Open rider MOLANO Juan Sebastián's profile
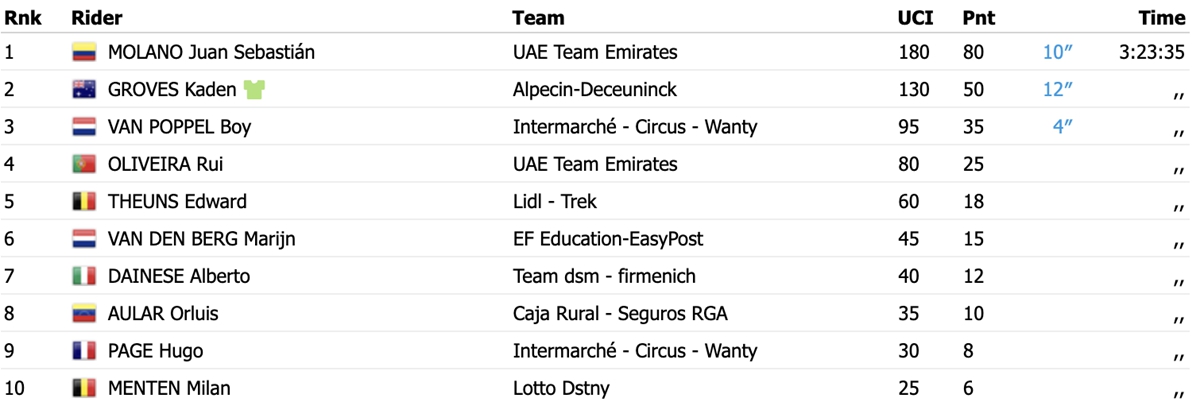The width and height of the screenshot is (1200, 402). (x=211, y=52)
